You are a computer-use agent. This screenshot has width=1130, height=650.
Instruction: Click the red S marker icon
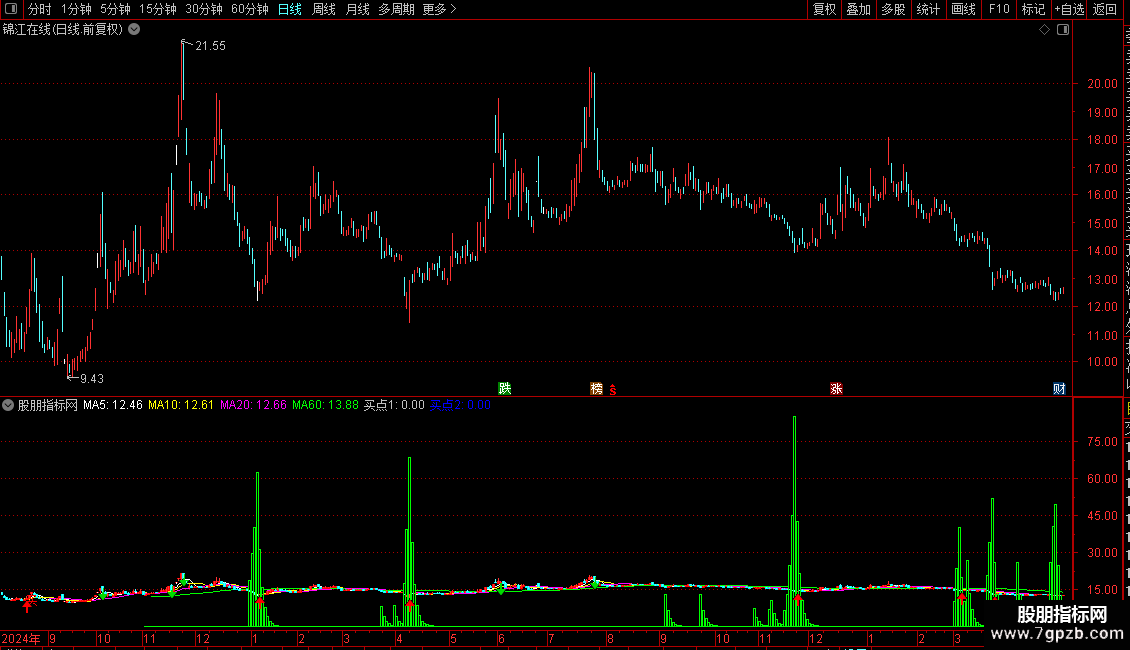coord(613,390)
